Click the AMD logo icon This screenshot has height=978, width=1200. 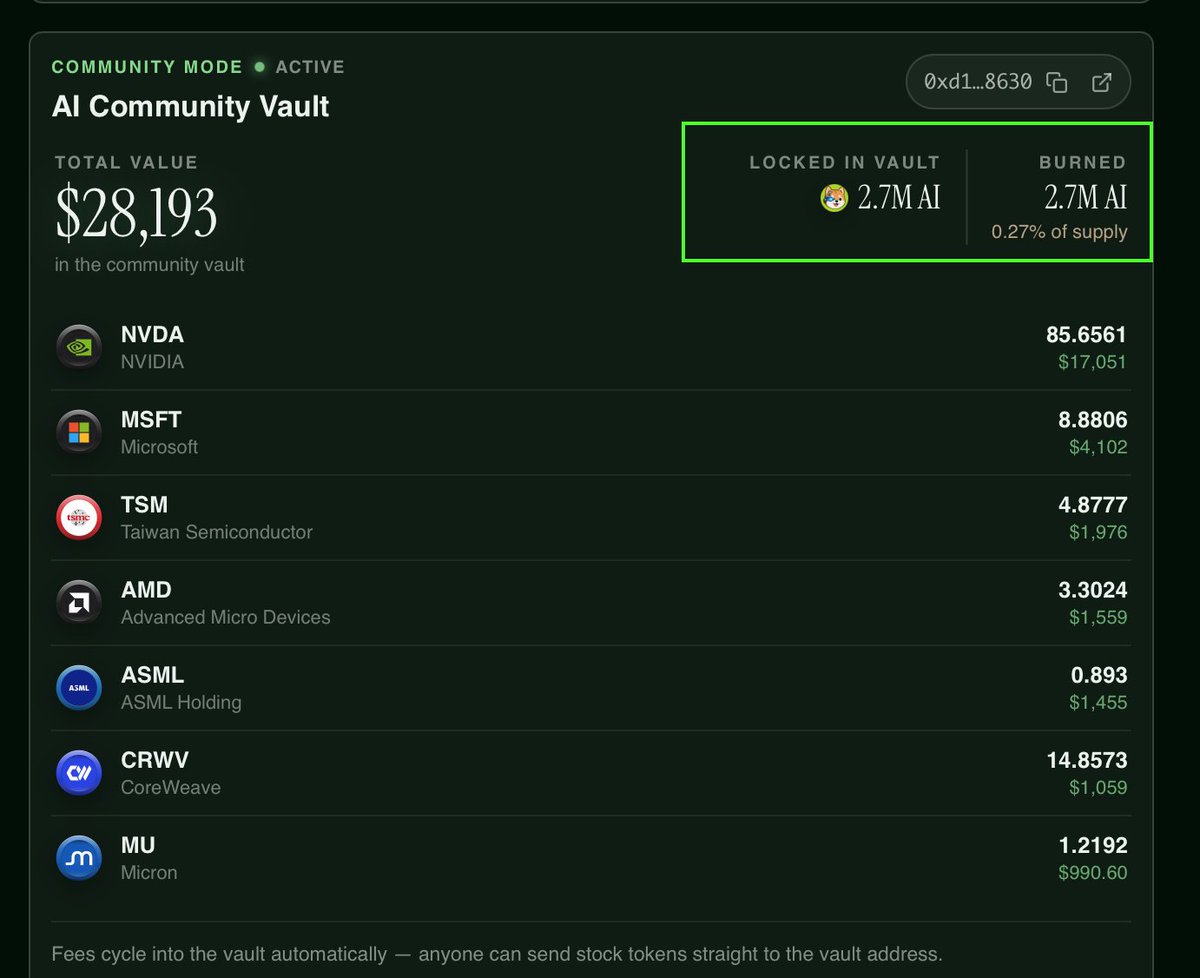(79, 602)
